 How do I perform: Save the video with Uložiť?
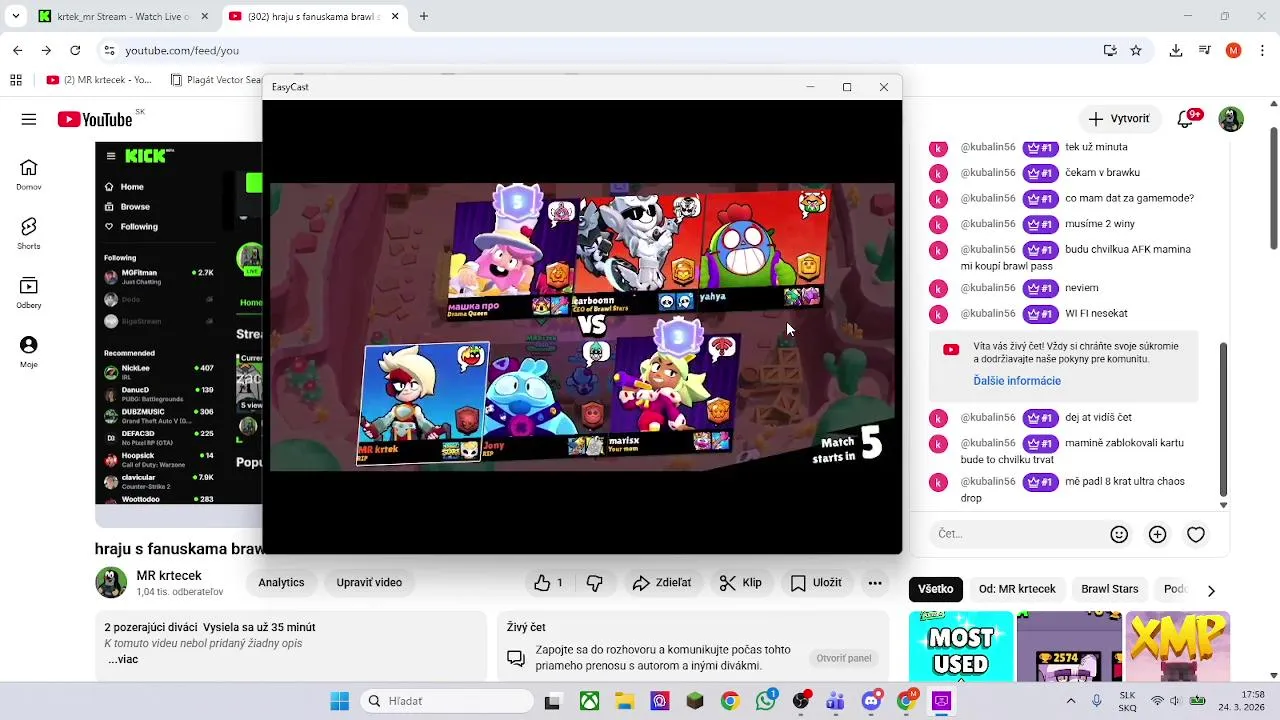click(816, 583)
